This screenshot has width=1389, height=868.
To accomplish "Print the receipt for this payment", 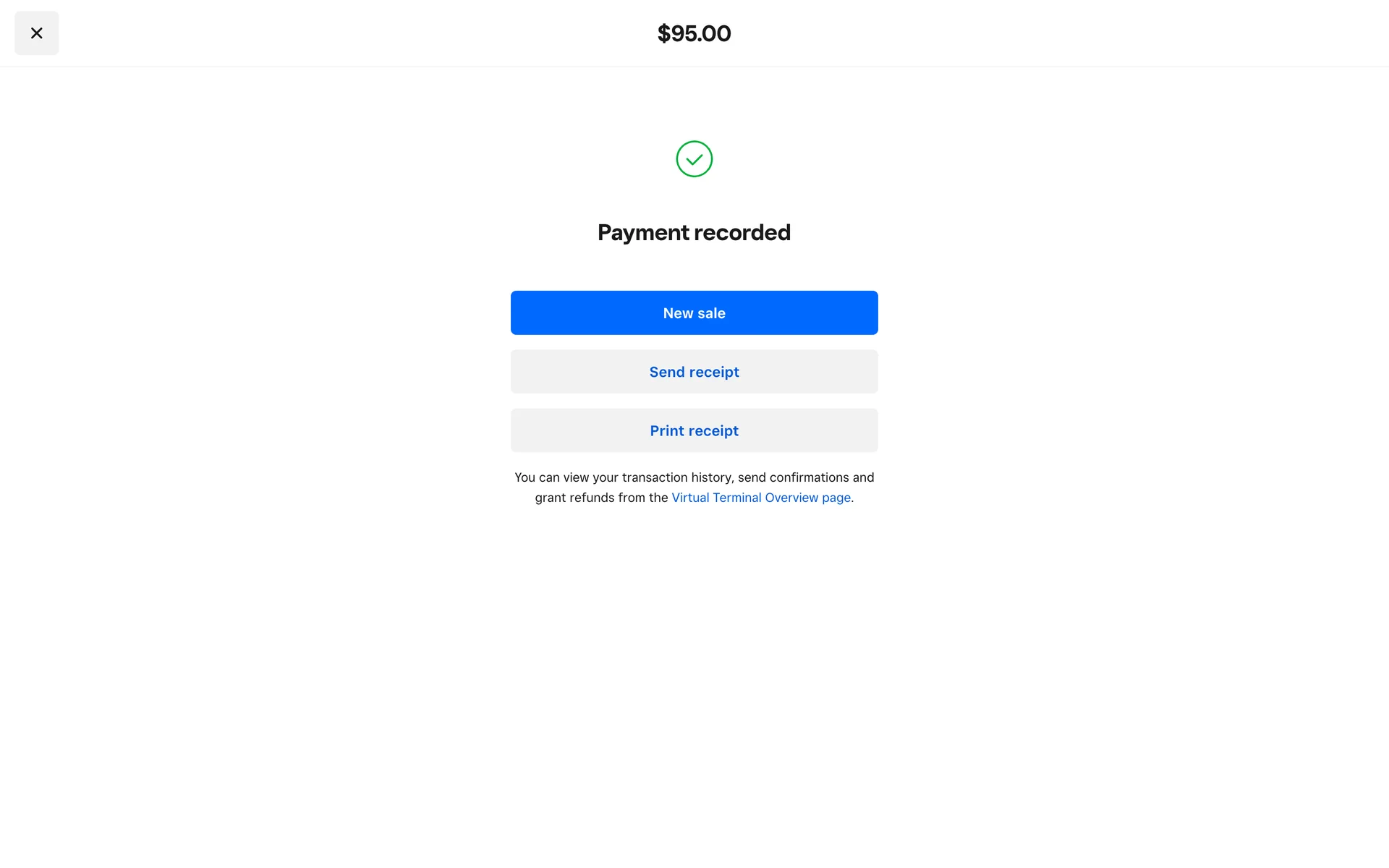I will pos(694,430).
